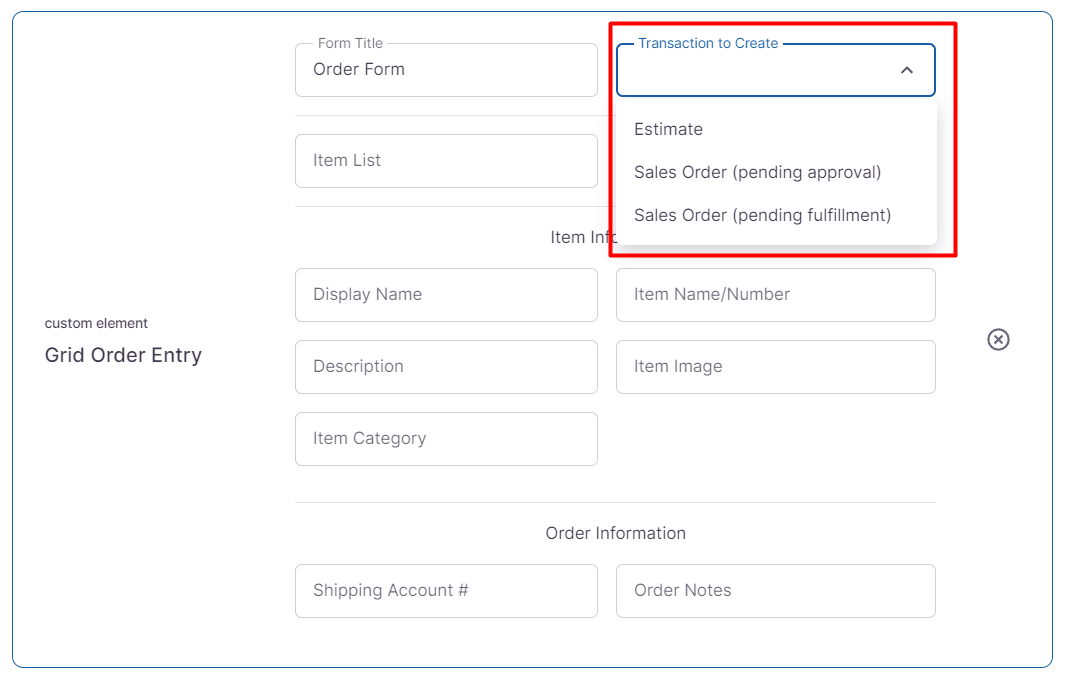
Task: Click the custom element label
Action: pyautogui.click(x=96, y=323)
